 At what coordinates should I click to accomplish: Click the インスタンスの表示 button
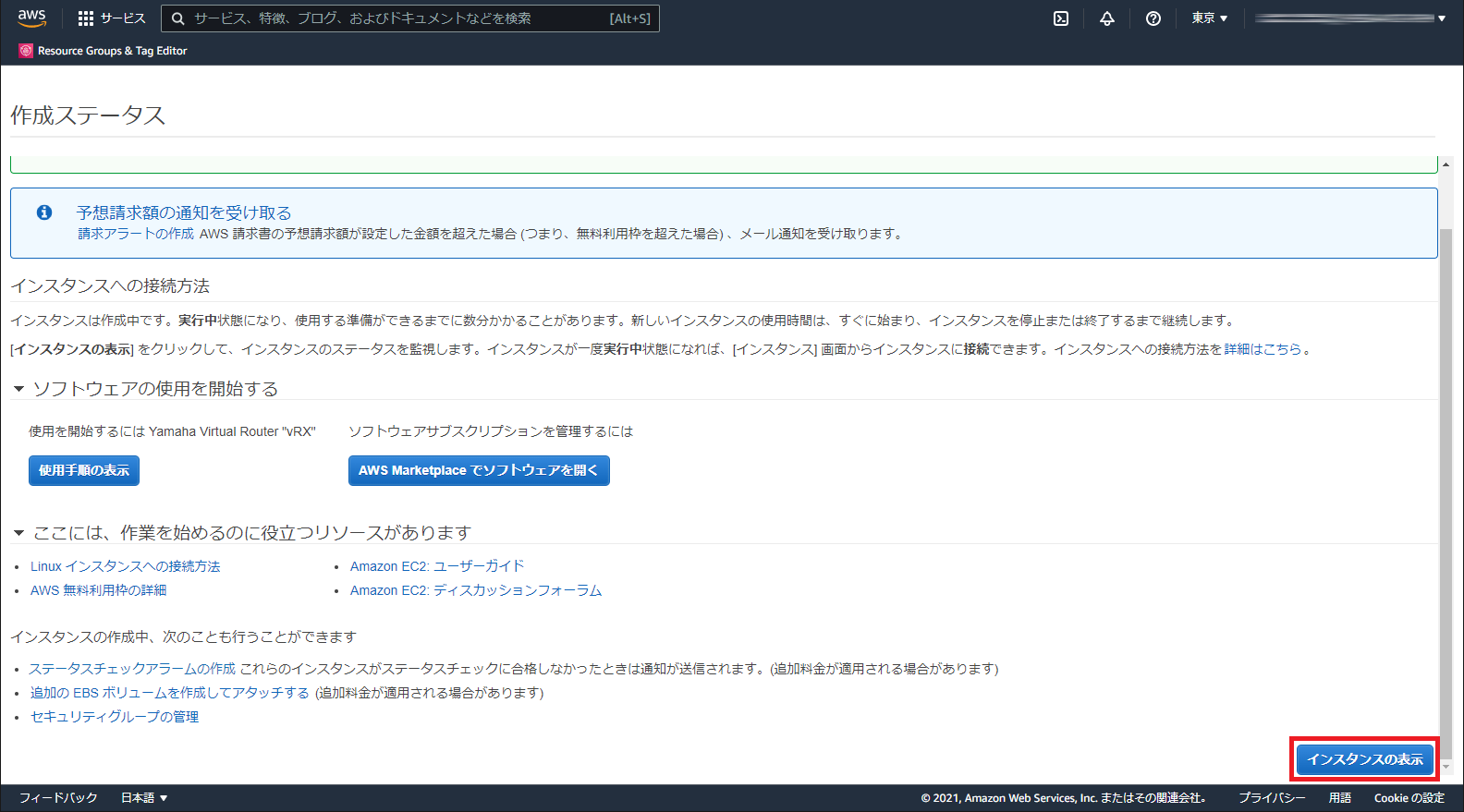pos(1364,759)
